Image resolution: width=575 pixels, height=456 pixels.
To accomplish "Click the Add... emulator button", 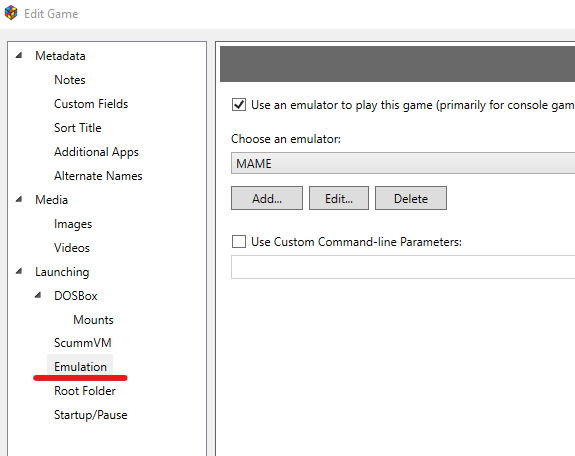I will tap(267, 198).
